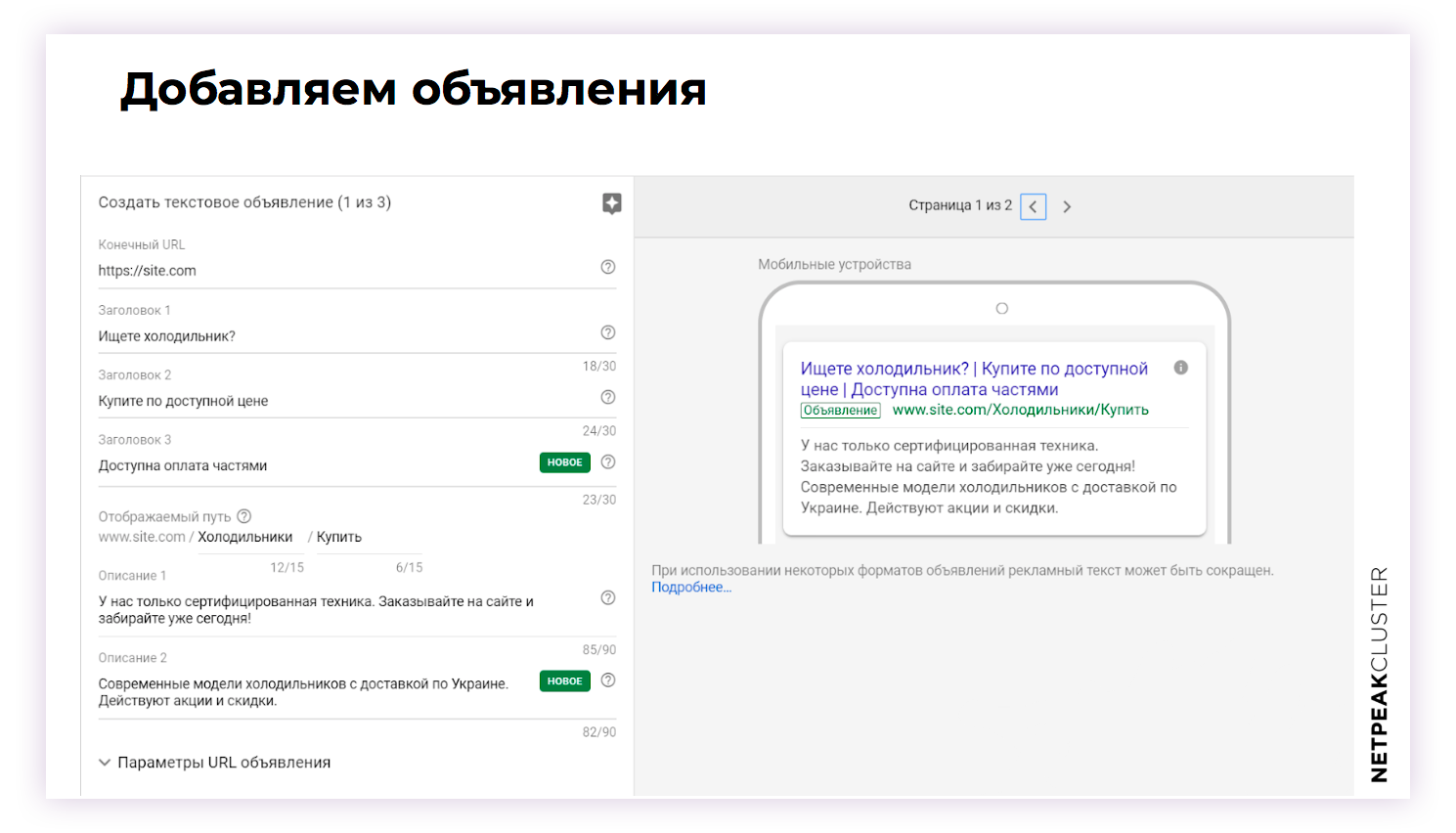
Task: Open the Подробнее... link
Action: [x=691, y=588]
